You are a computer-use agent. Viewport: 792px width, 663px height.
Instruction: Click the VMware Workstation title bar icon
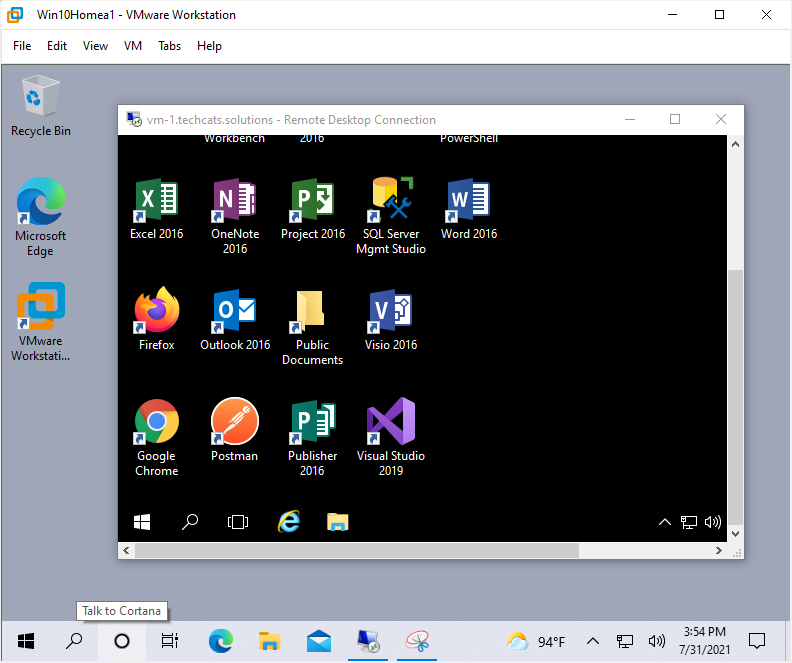coord(15,15)
